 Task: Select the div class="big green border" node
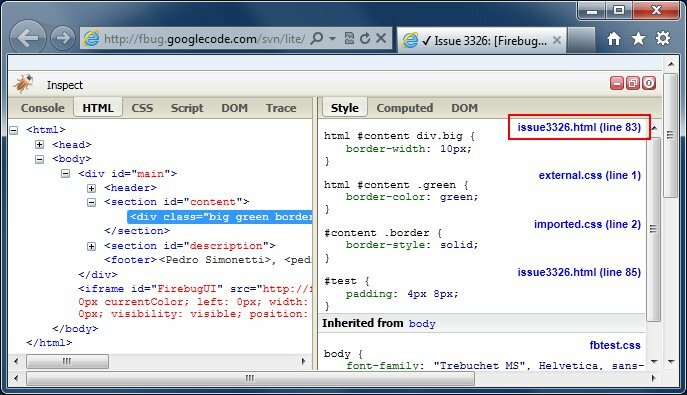coord(220,217)
